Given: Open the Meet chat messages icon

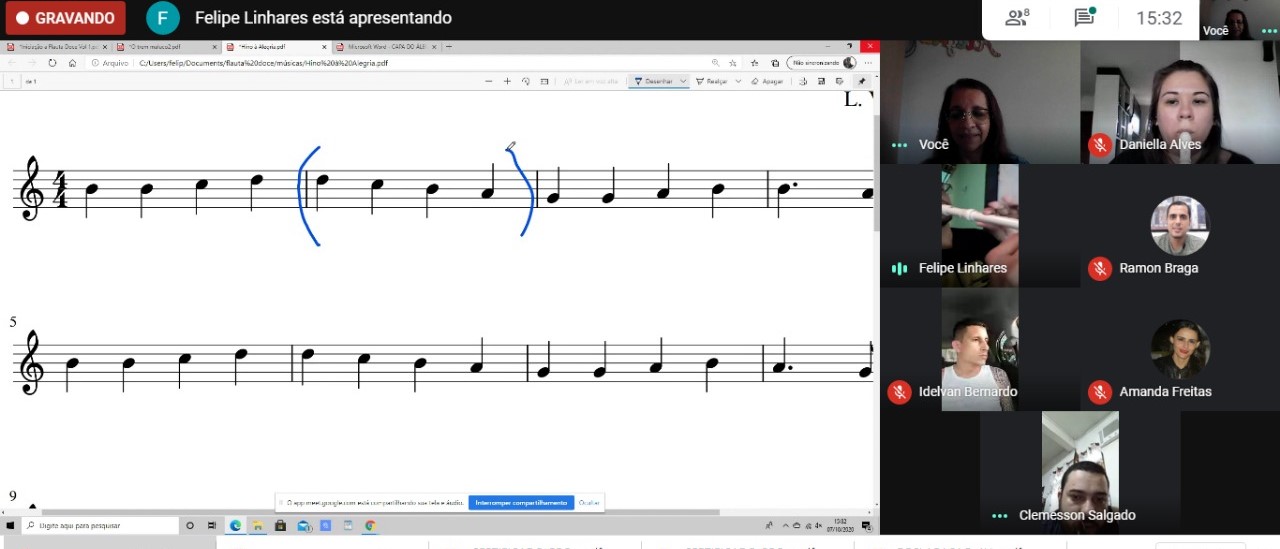Looking at the screenshot, I should (1084, 18).
